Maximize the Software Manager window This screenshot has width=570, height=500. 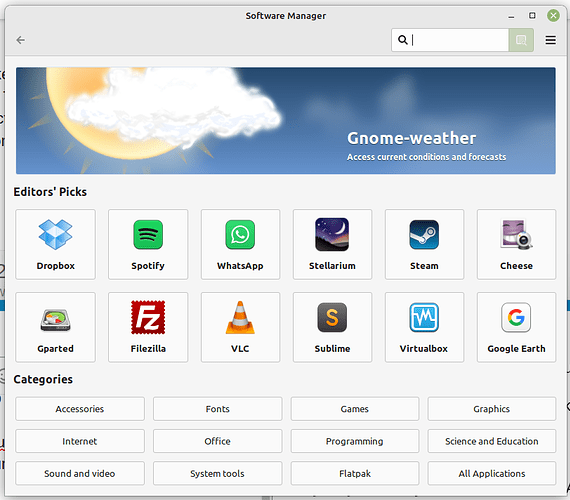532,15
